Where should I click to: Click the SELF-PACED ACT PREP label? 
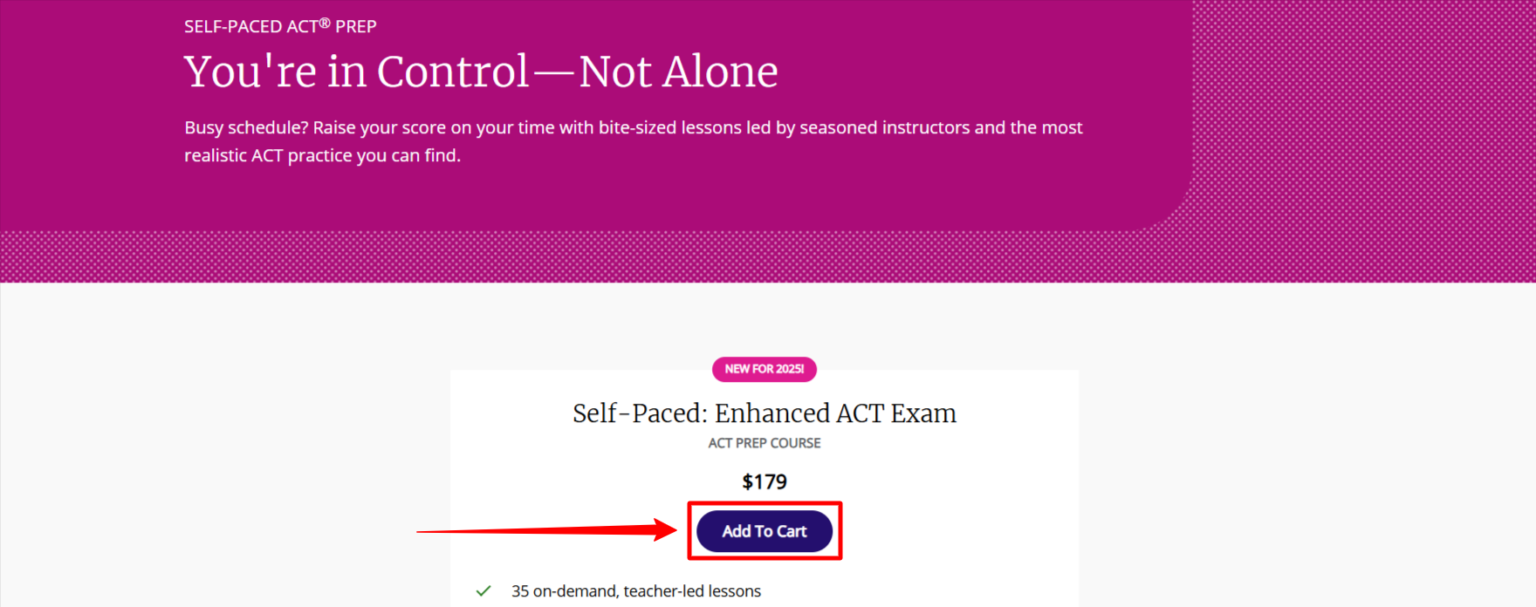[x=280, y=26]
